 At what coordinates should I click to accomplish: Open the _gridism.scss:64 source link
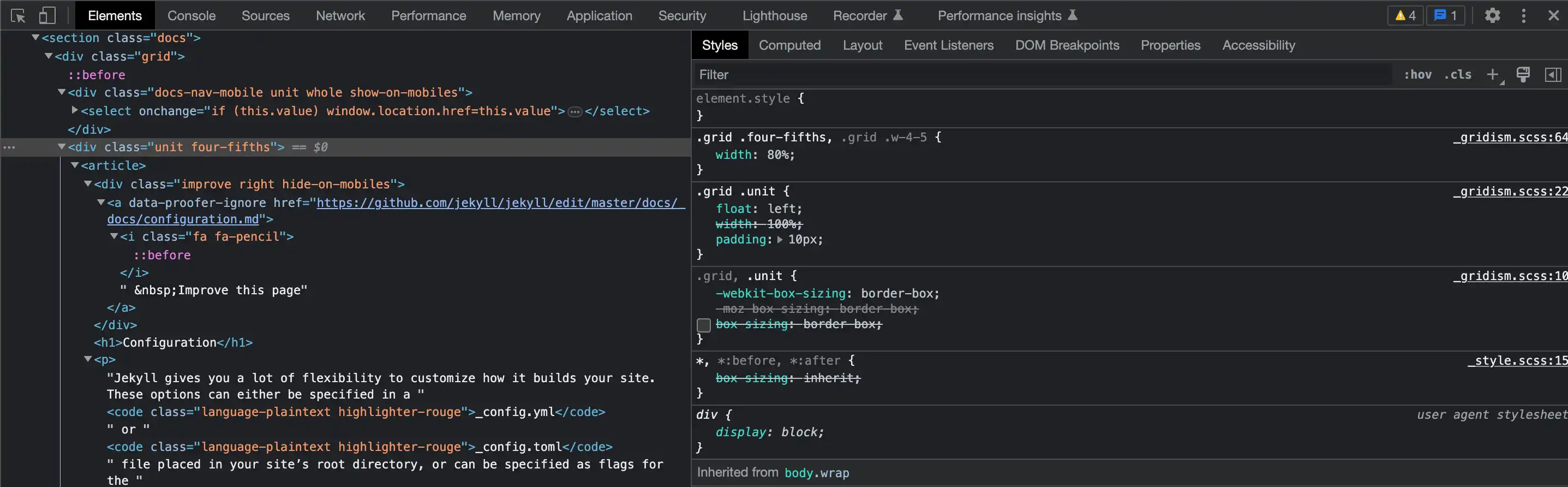tap(1510, 138)
